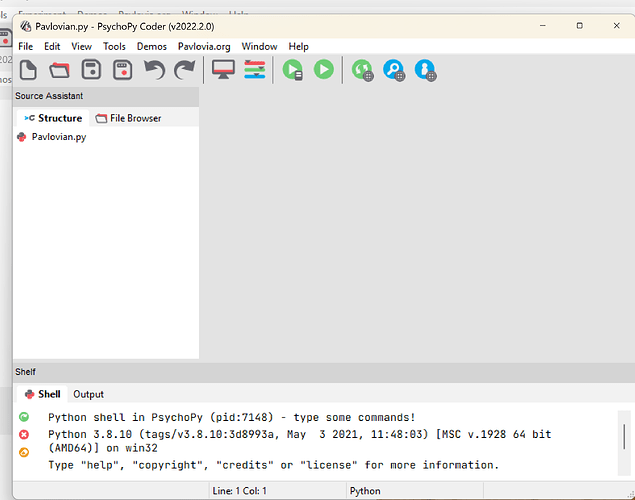
Task: Send script to Runner icon
Action: (x=293, y=70)
